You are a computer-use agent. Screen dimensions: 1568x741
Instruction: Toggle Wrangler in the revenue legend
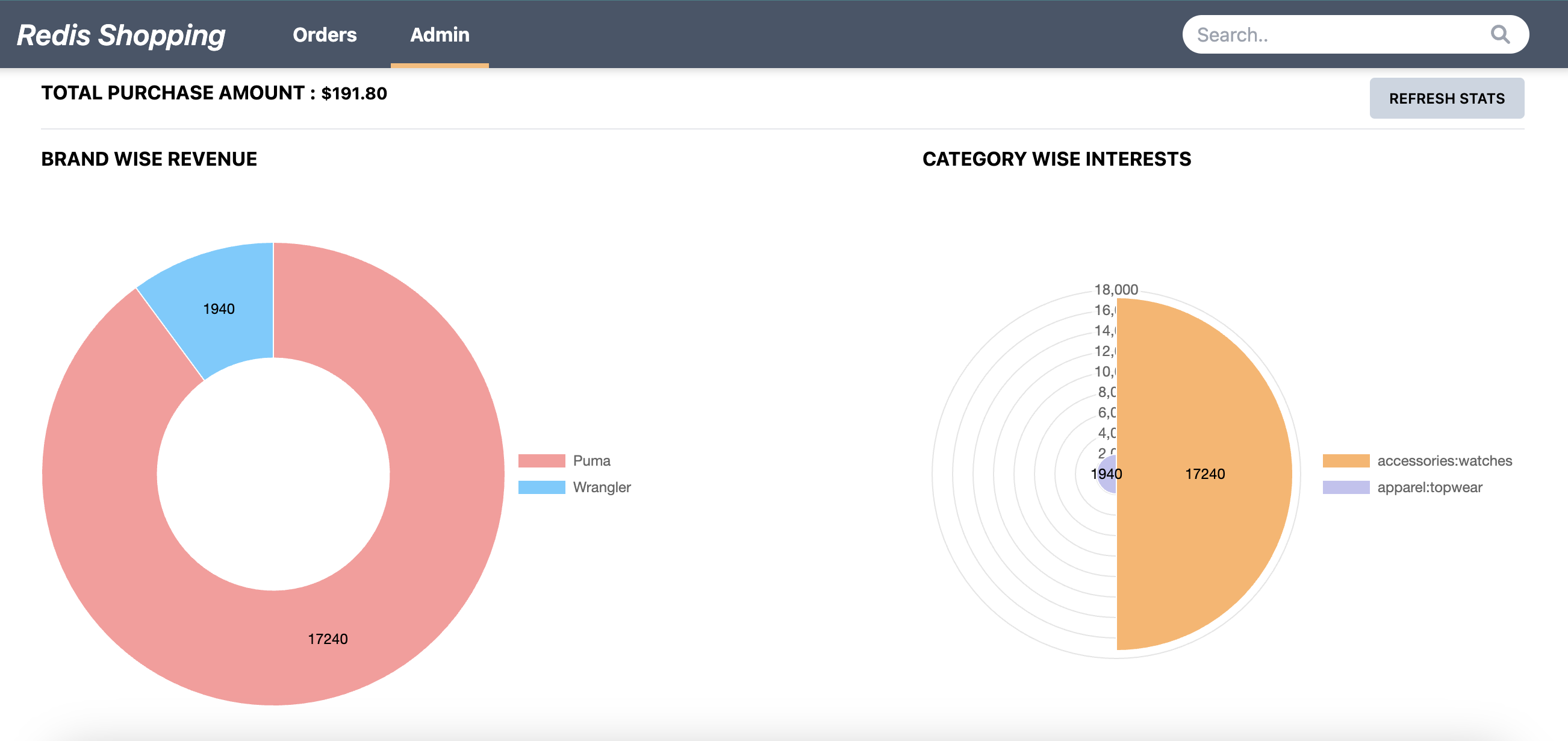(x=602, y=488)
